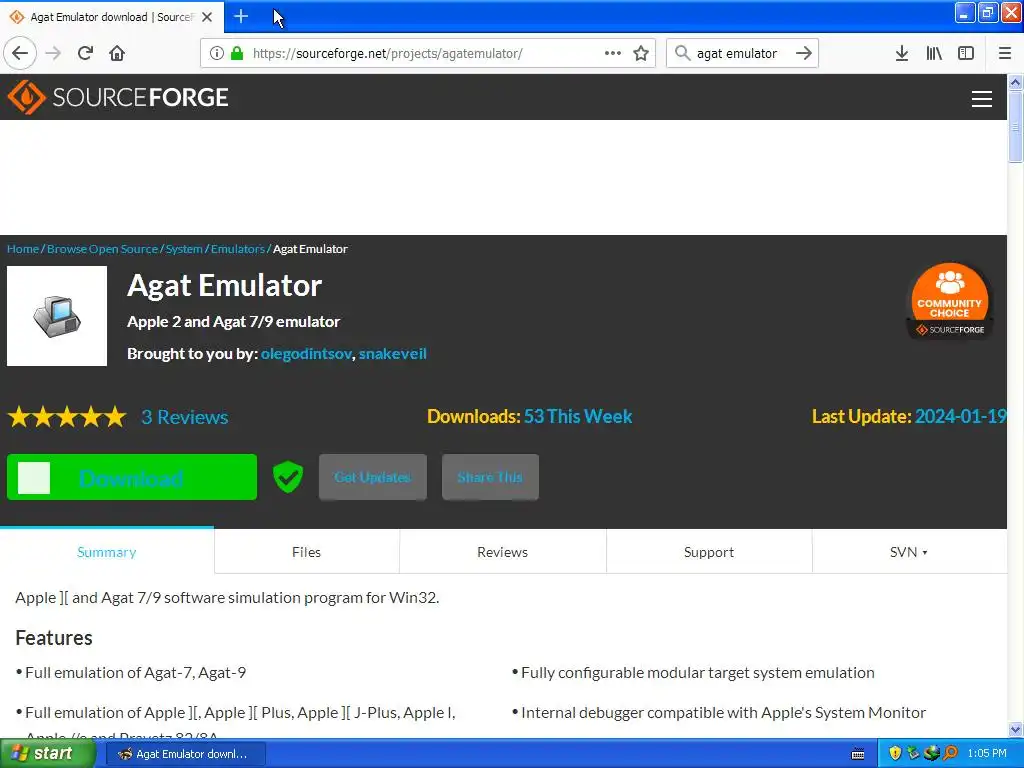Click the green secure connection padlock
Viewport: 1024px width, 768px height.
point(237,53)
